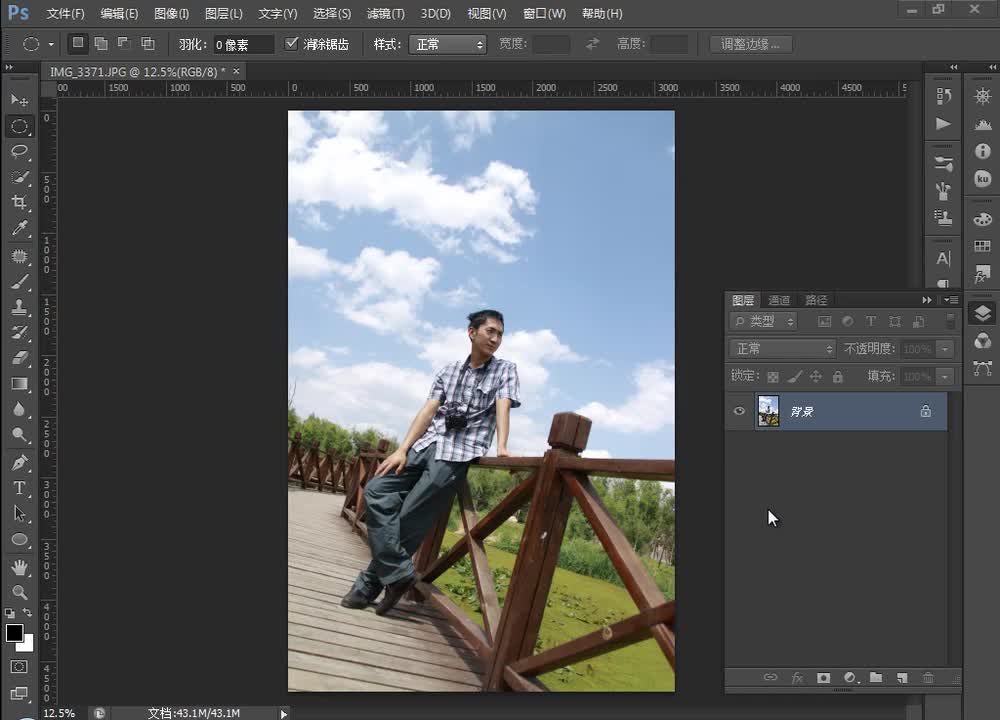Open the 滤镜(T) menu
The height and width of the screenshot is (720, 1000).
tap(385, 14)
